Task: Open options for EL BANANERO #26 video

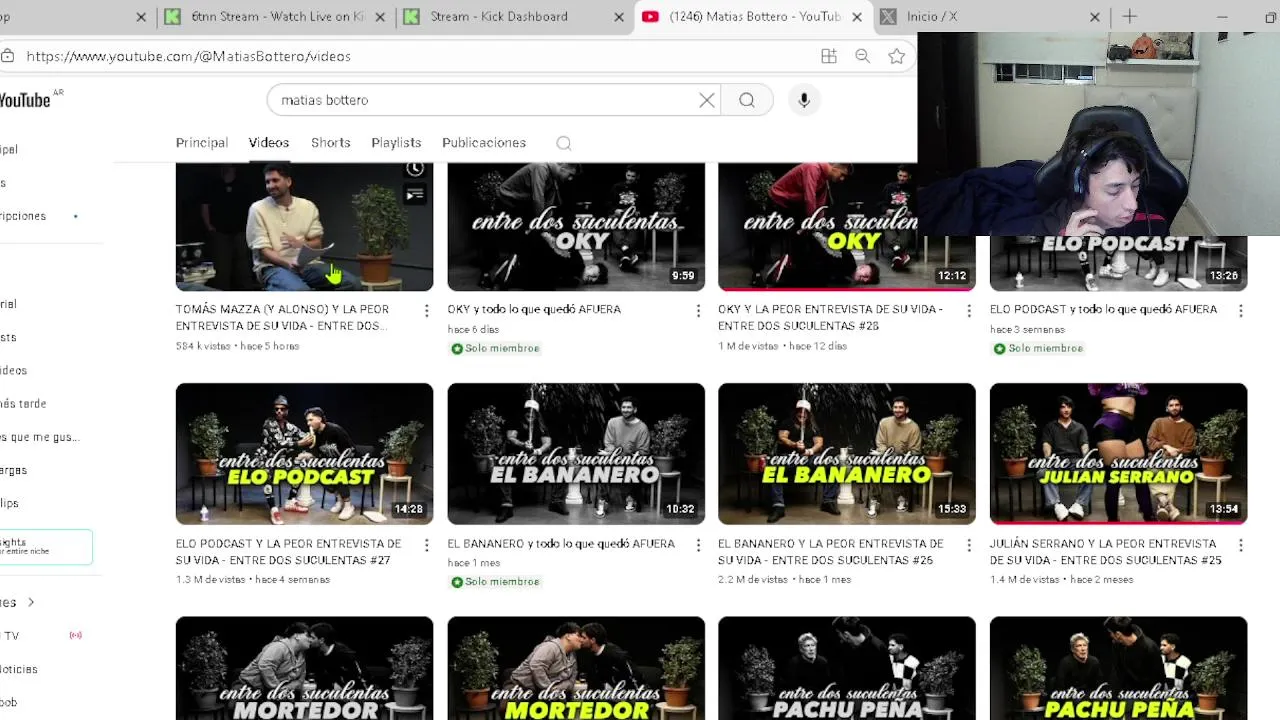Action: (x=969, y=545)
